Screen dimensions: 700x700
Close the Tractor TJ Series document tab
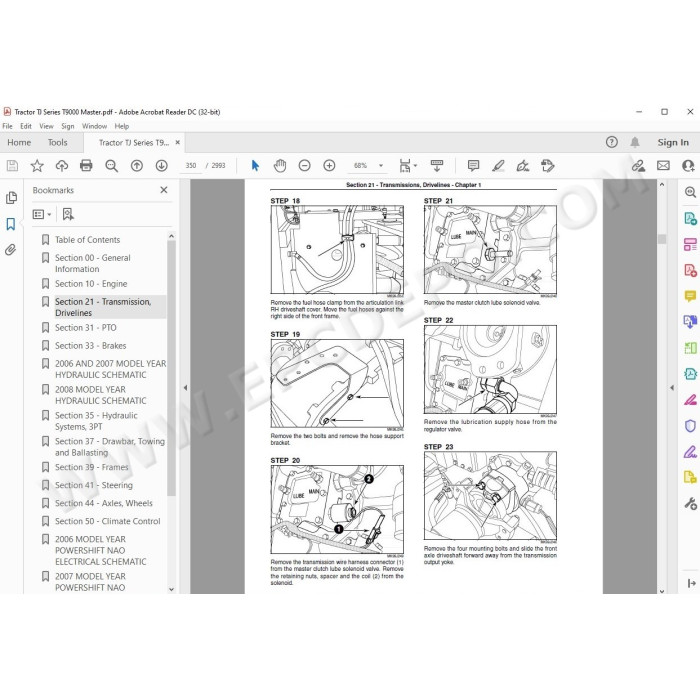178,142
